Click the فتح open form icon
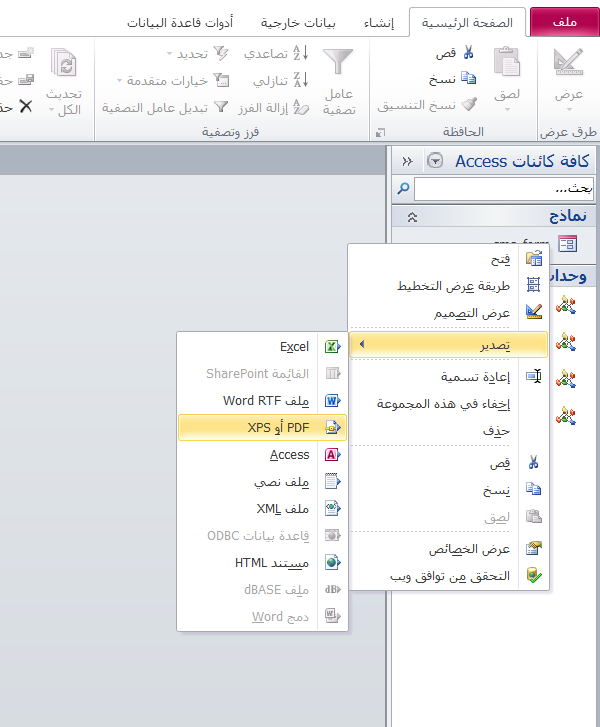This screenshot has width=600, height=727. click(534, 258)
